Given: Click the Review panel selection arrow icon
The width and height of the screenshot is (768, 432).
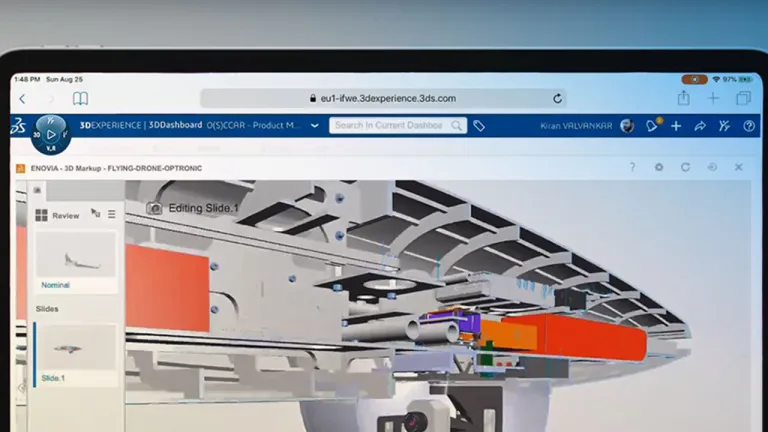Looking at the screenshot, I should [96, 213].
